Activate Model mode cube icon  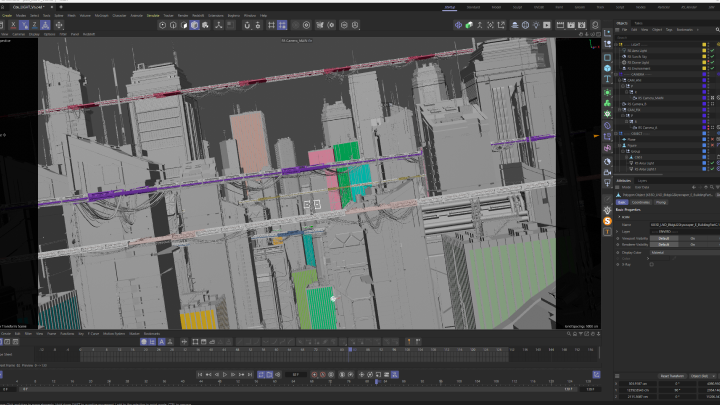(x=195, y=25)
